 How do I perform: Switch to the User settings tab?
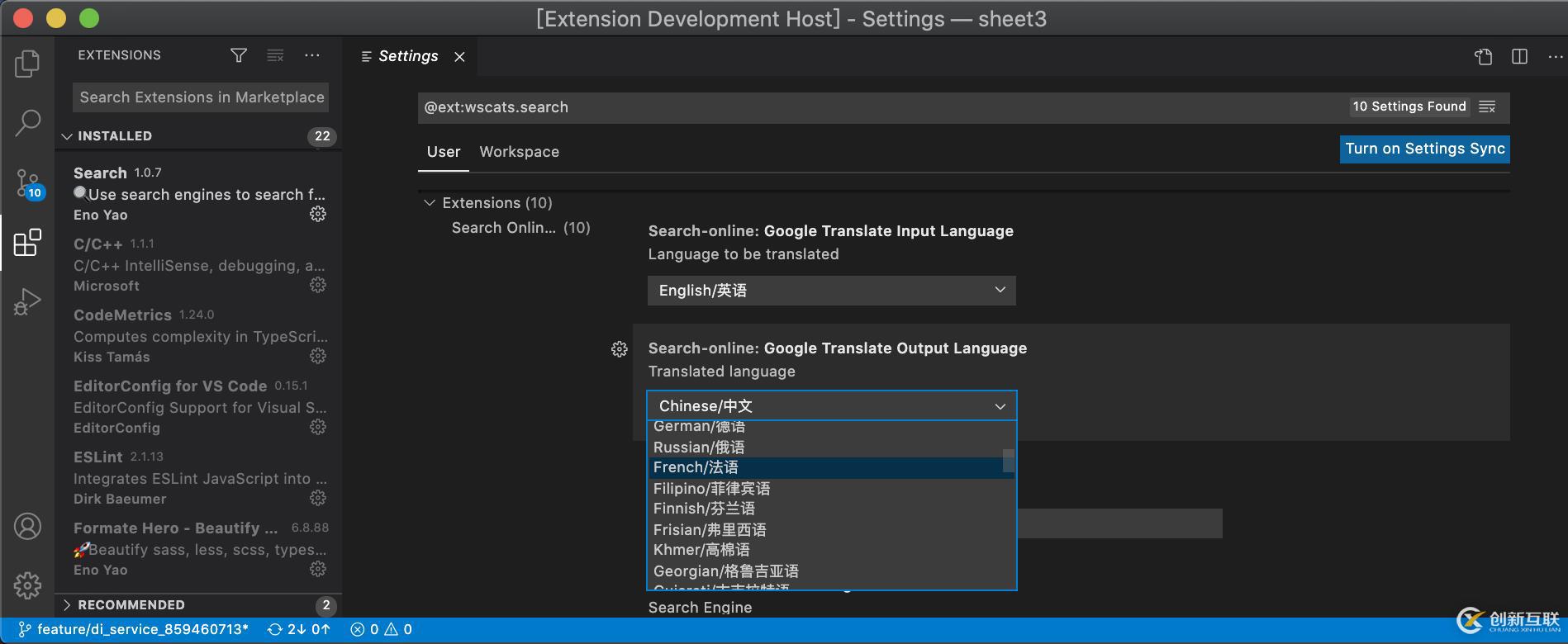click(444, 152)
